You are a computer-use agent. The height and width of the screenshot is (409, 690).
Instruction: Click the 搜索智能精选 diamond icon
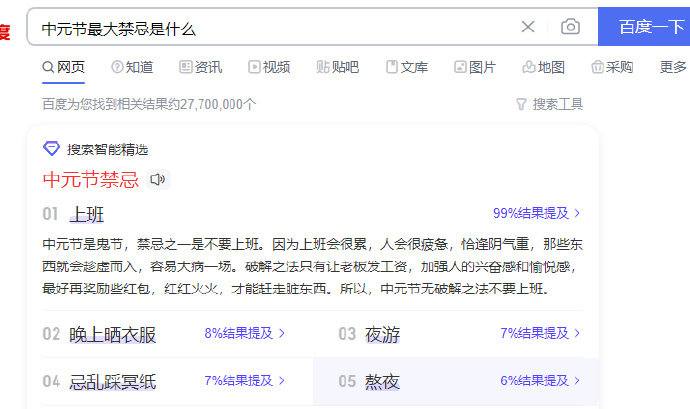[x=51, y=149]
